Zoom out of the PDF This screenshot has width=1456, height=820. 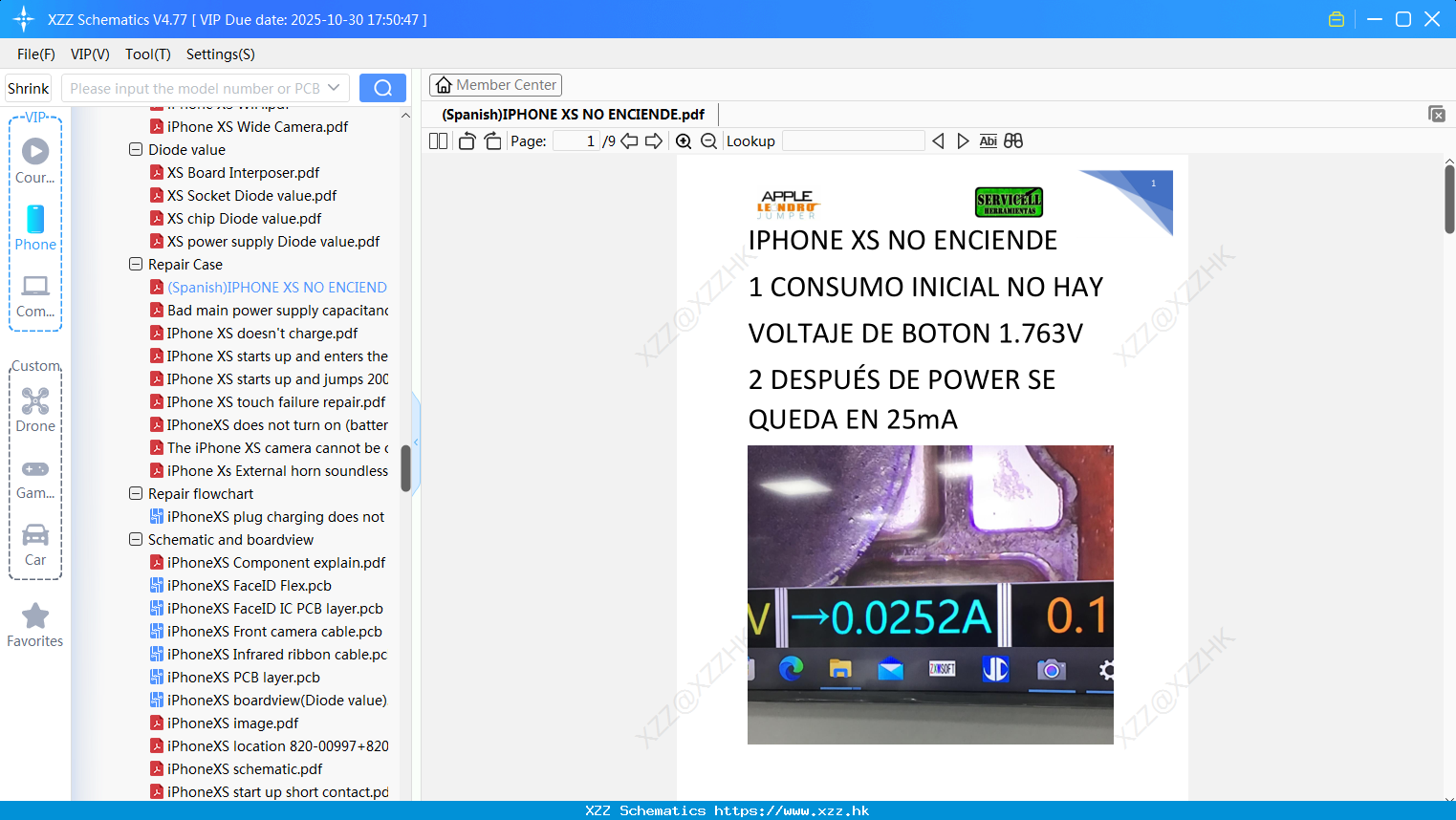(x=708, y=140)
